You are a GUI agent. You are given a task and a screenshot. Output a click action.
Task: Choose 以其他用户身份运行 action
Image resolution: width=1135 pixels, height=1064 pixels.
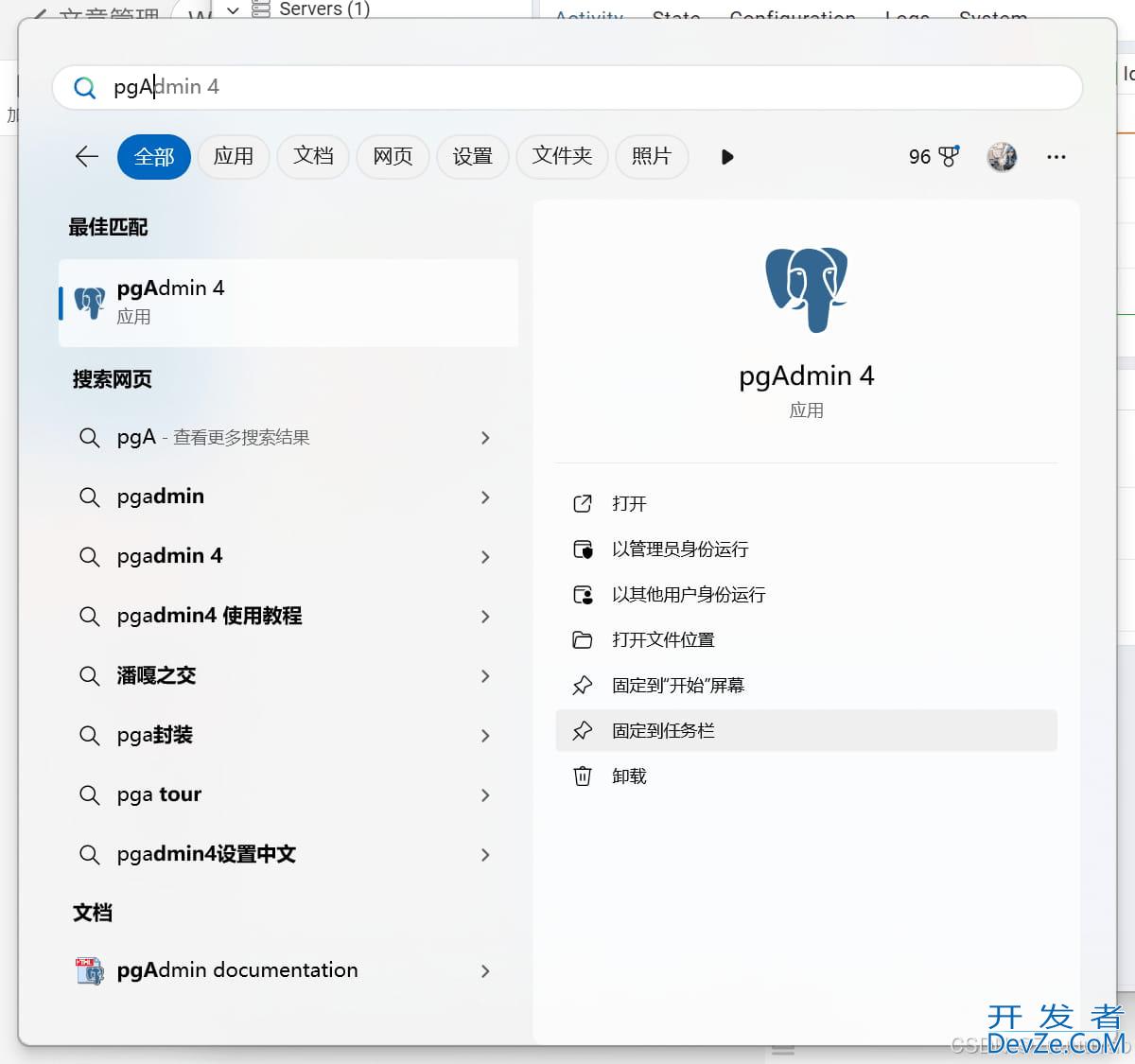coord(806,594)
